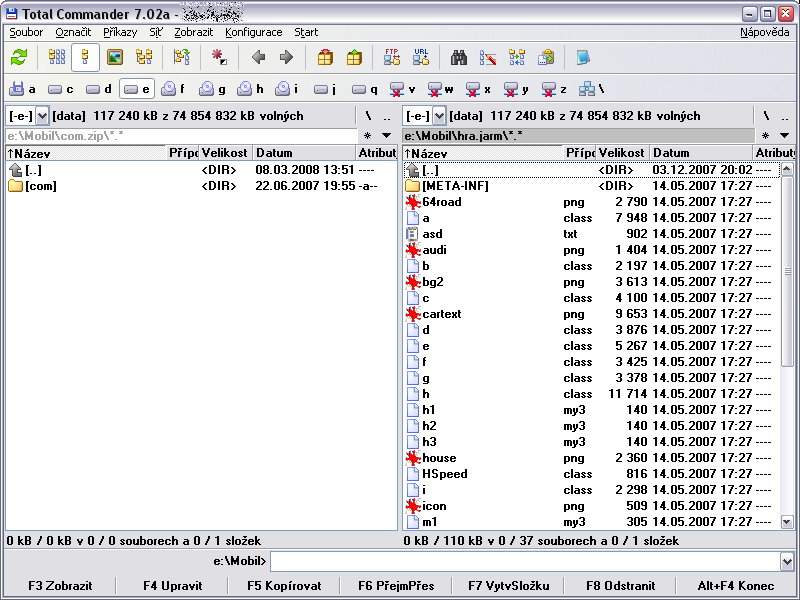Select the cartext png file
Image resolution: width=800 pixels, height=600 pixels.
592,314
